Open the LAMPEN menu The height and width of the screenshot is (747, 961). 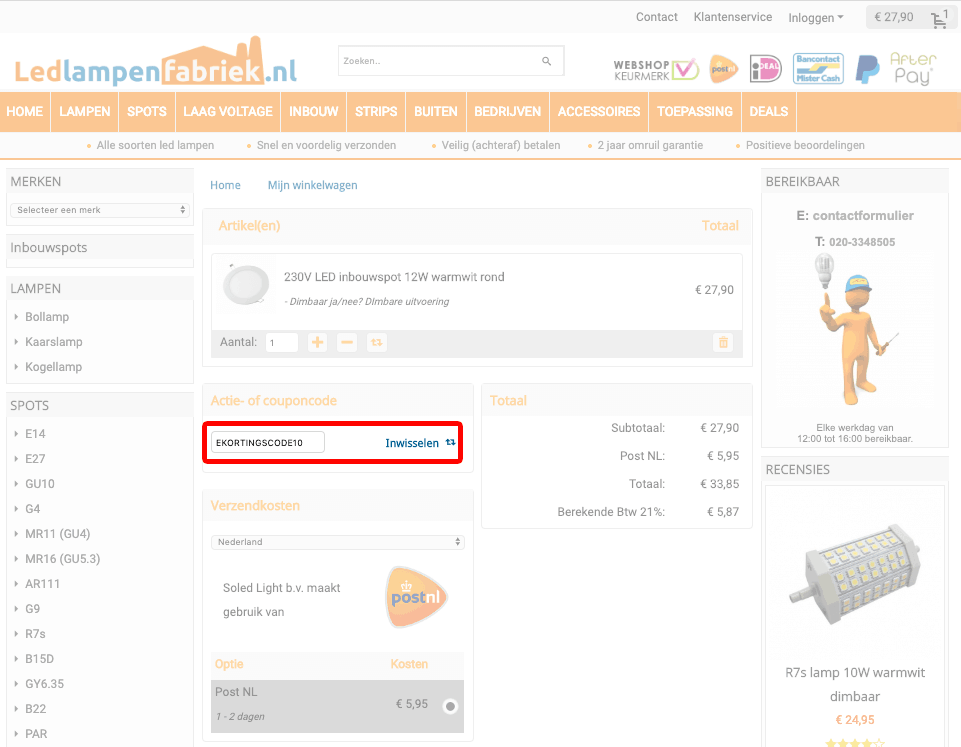pos(85,112)
